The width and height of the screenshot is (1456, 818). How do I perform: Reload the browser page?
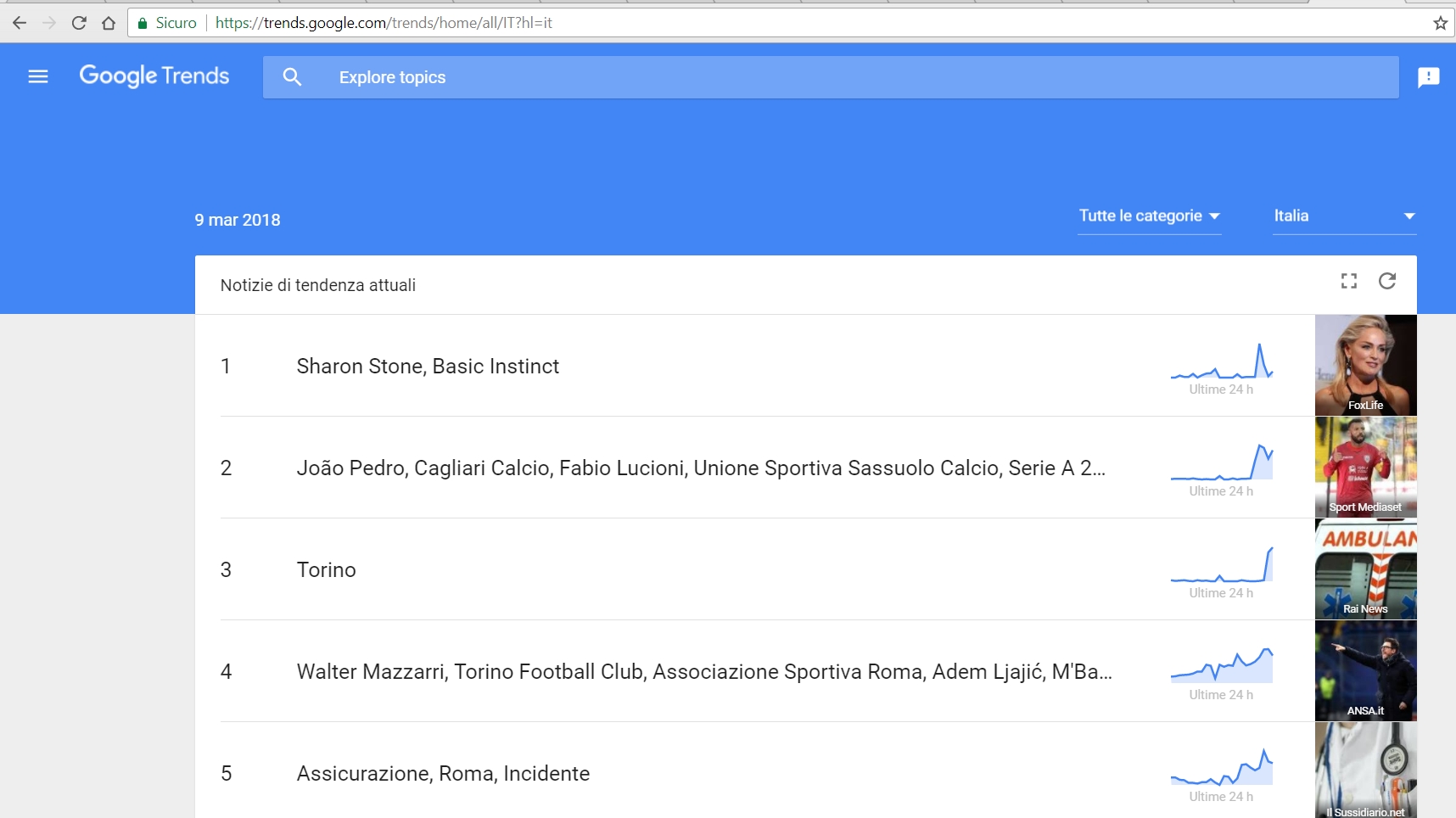coord(79,23)
